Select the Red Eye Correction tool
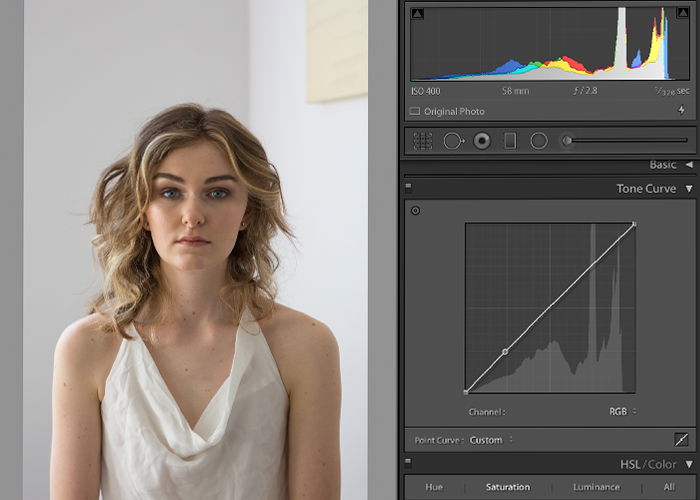Viewport: 700px width, 500px height. [482, 141]
